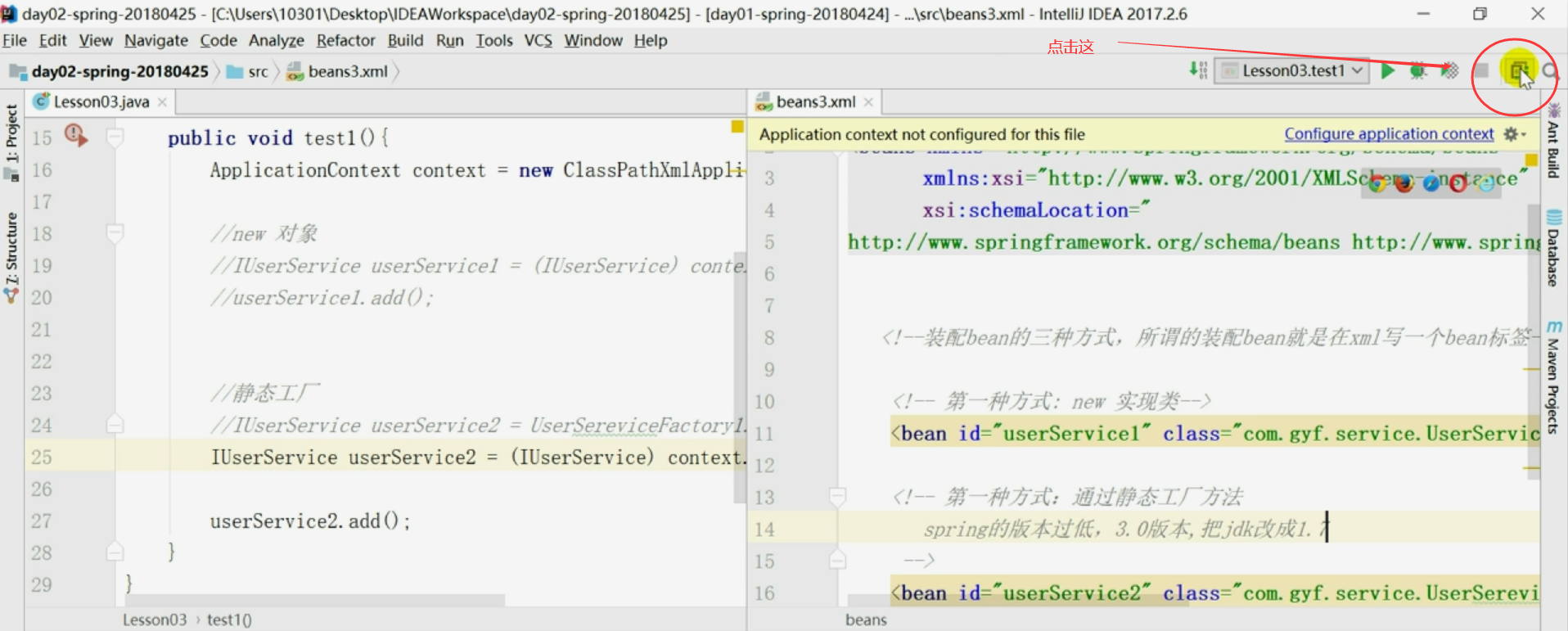Run with coverage icon in toolbar

(1450, 71)
